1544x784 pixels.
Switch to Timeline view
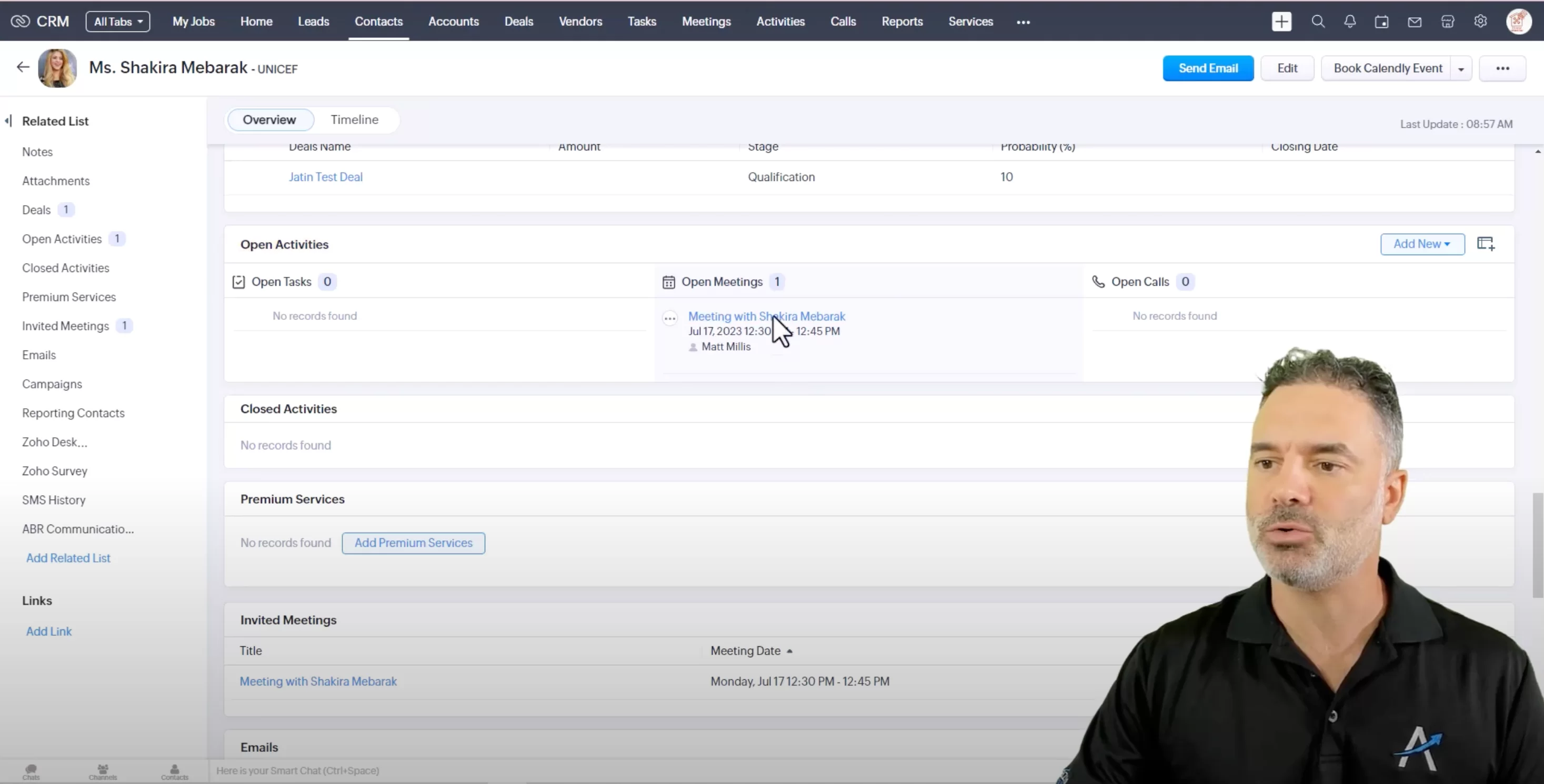point(354,120)
